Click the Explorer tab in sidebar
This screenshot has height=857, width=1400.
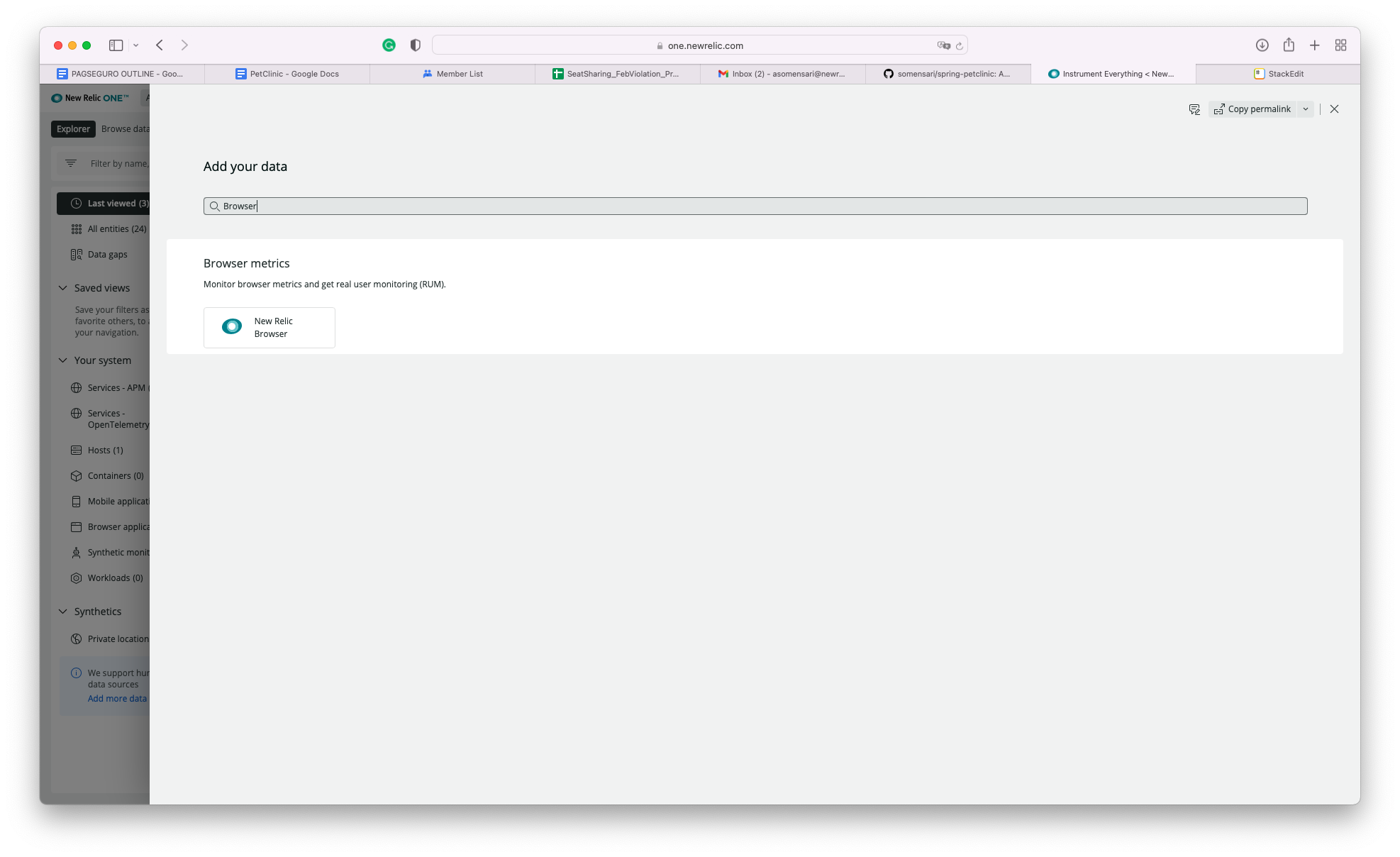pyautogui.click(x=73, y=128)
